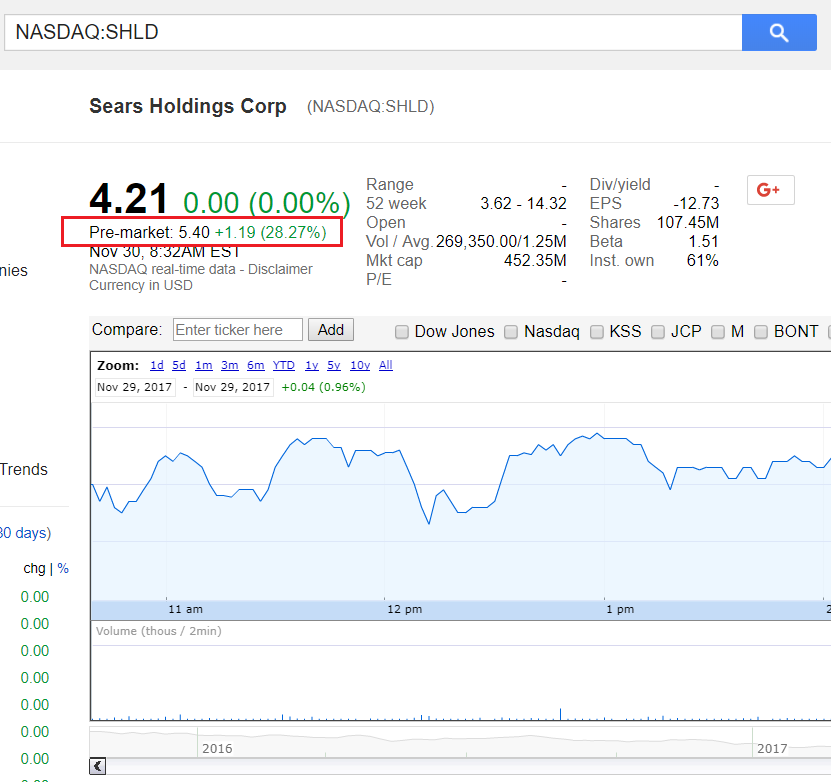This screenshot has height=782, width=831.
Task: Check the Dow Jones compare checkbox
Action: pyautogui.click(x=402, y=332)
